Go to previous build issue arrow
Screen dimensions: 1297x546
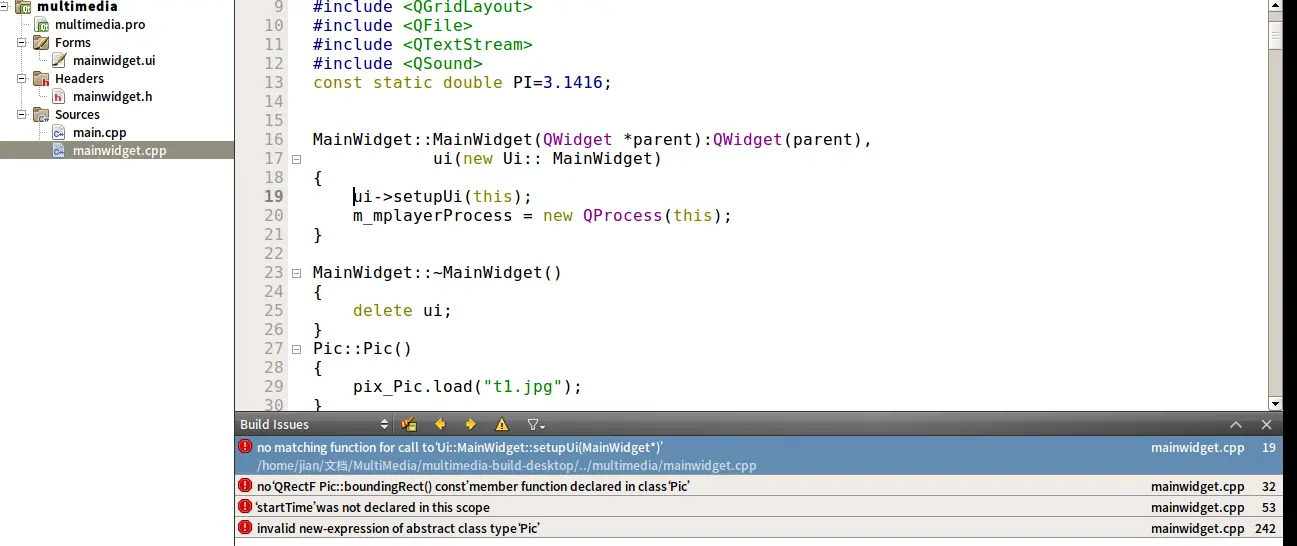[x=439, y=424]
